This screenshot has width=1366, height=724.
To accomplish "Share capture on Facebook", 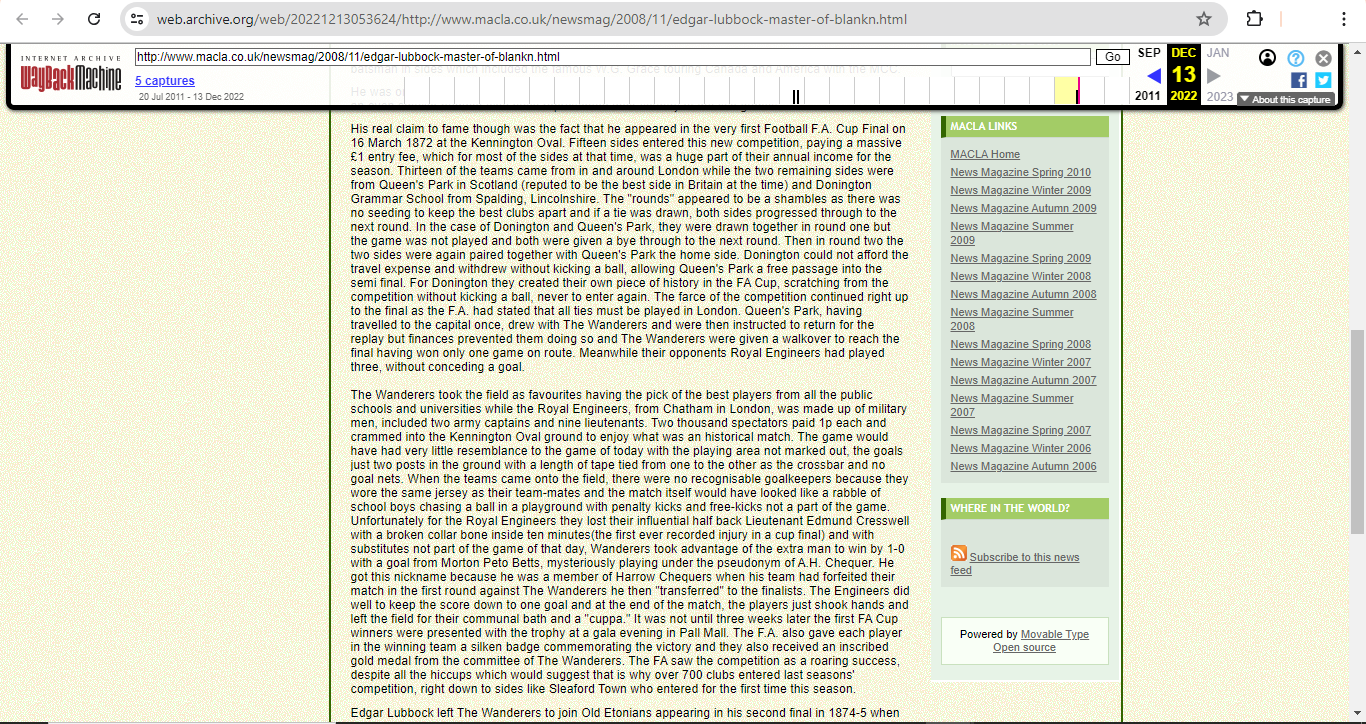I will [1299, 80].
